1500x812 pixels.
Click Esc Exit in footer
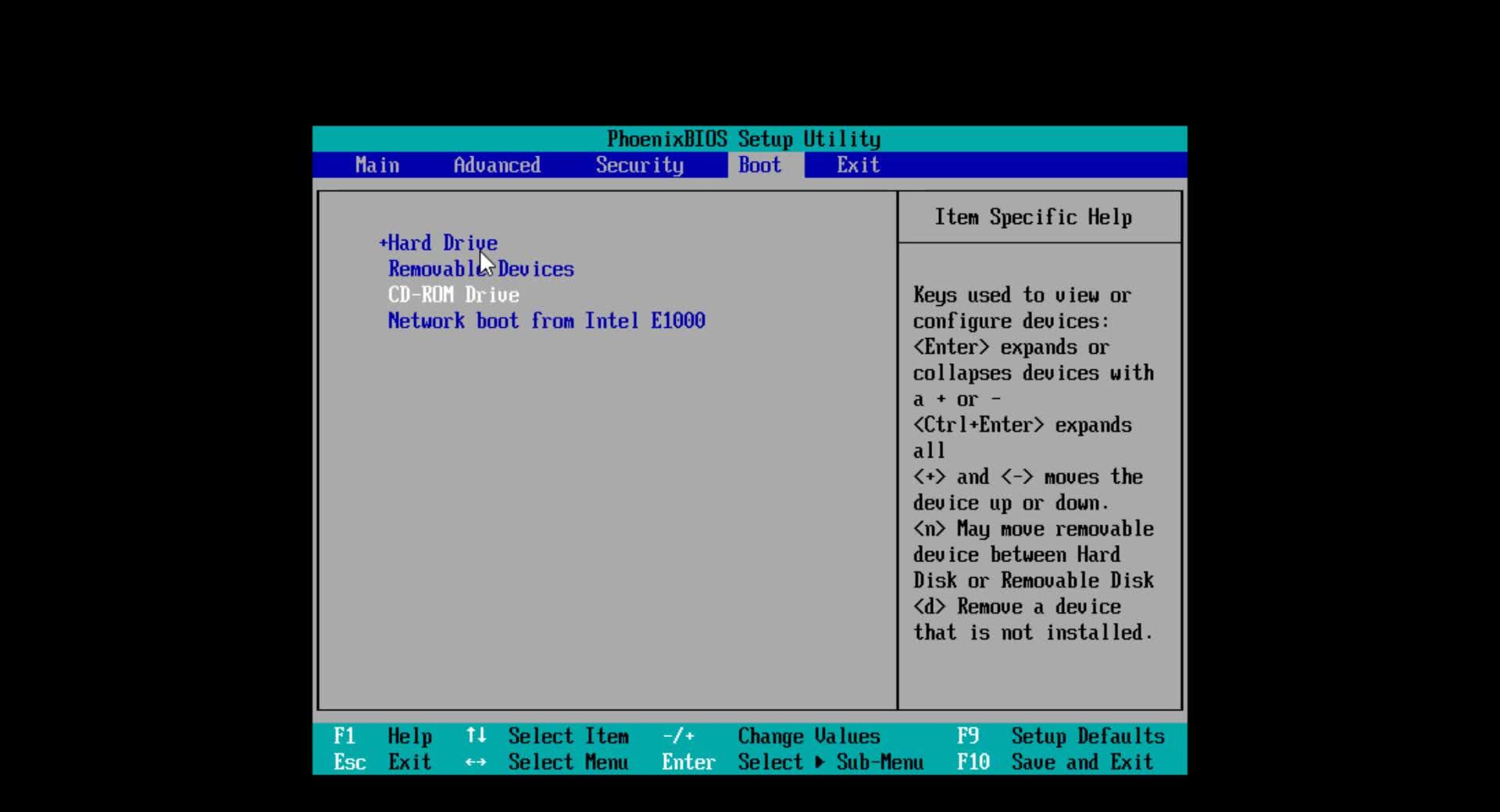[x=382, y=761]
